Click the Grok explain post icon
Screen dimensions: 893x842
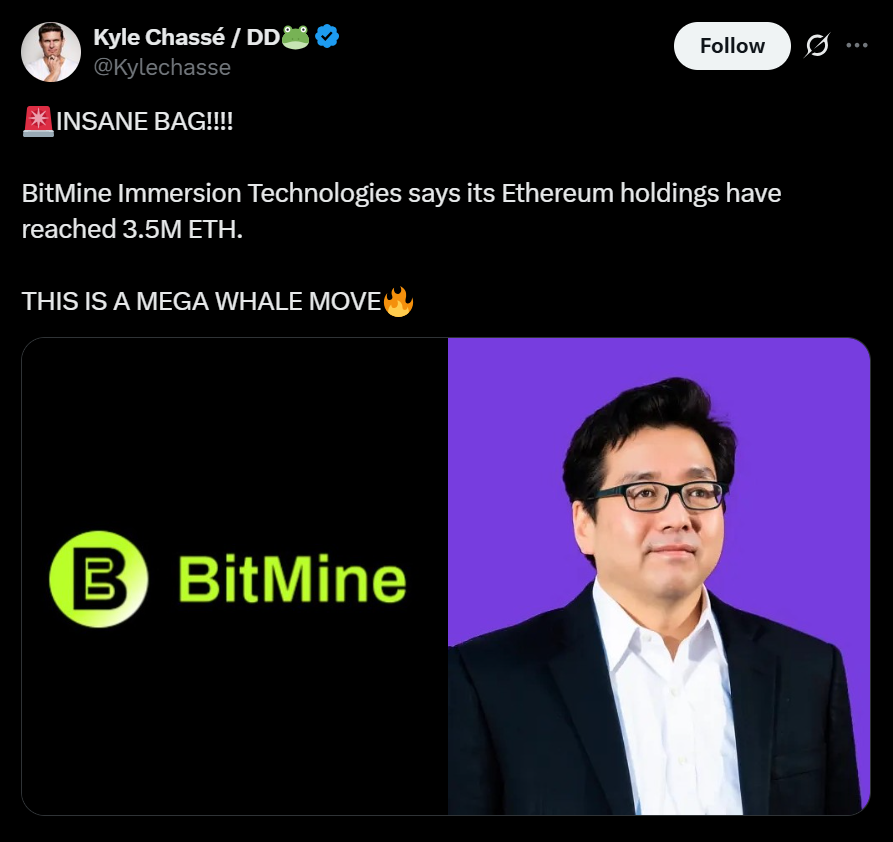(817, 46)
